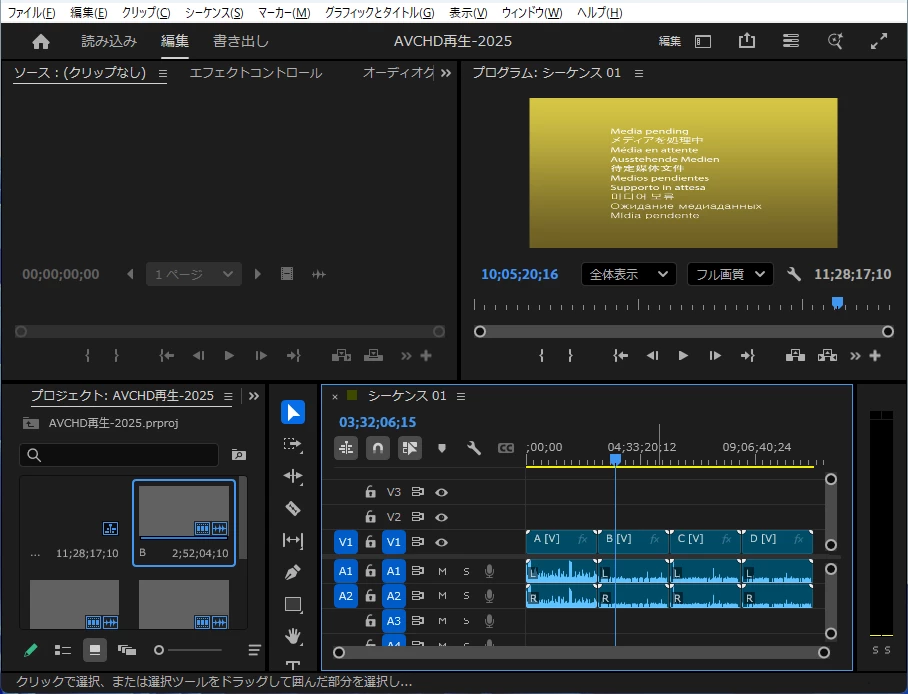Select the Rectangle tool
The width and height of the screenshot is (908, 694).
[x=293, y=605]
